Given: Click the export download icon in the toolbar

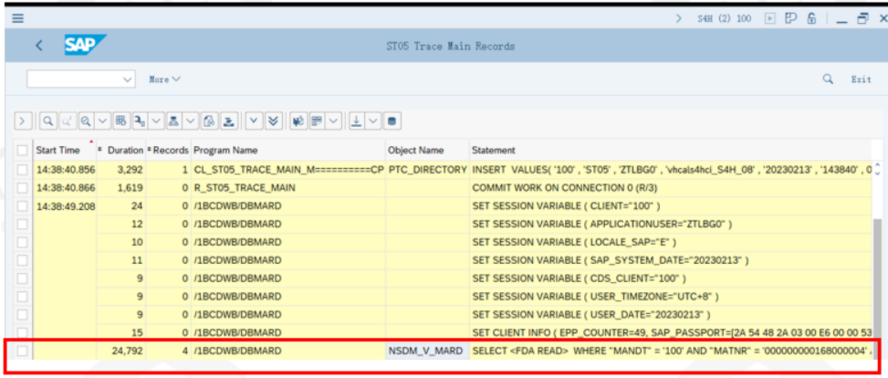Looking at the screenshot, I should (x=356, y=121).
